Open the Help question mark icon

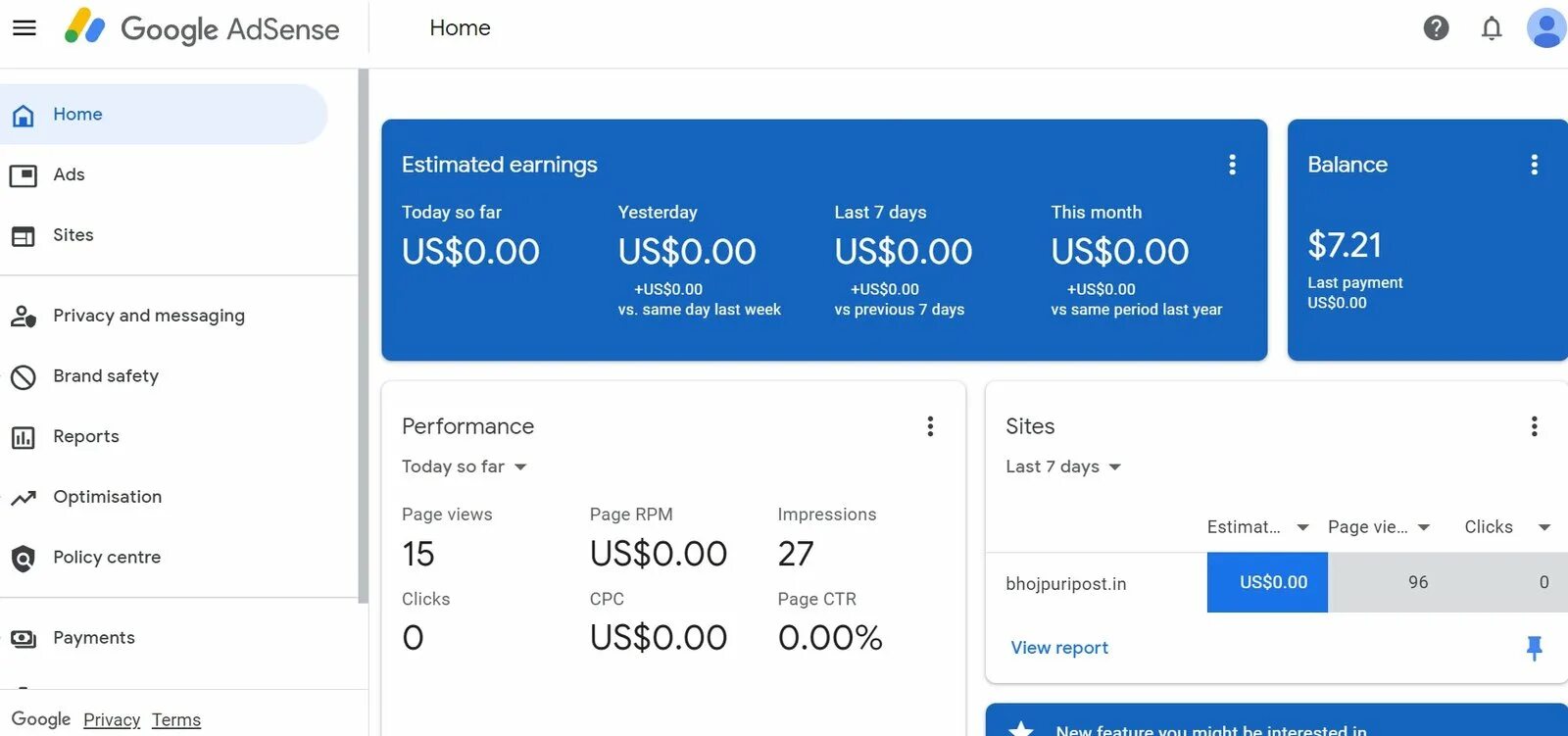(1436, 28)
